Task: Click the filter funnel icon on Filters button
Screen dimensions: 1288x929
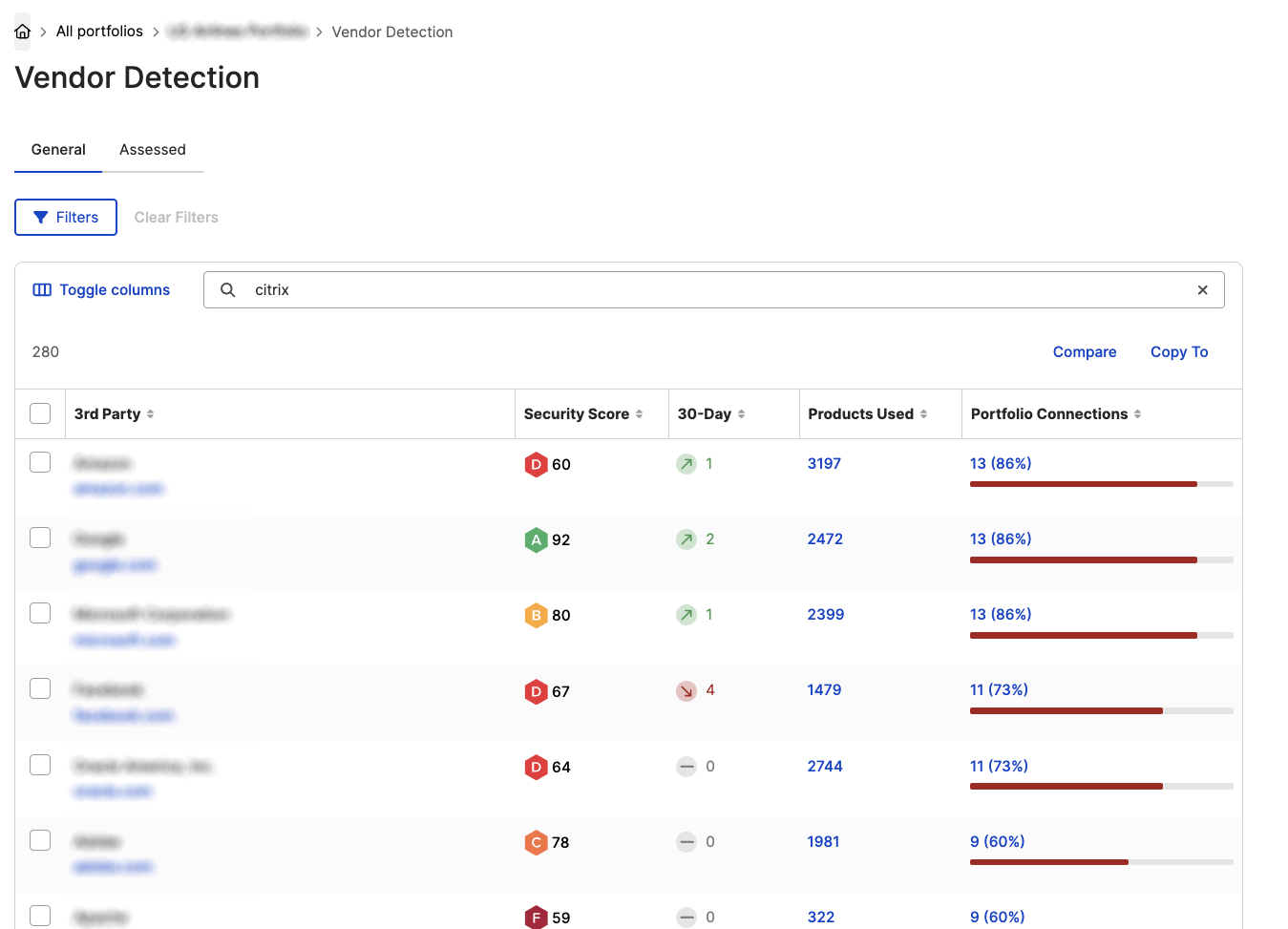Action: click(x=39, y=217)
